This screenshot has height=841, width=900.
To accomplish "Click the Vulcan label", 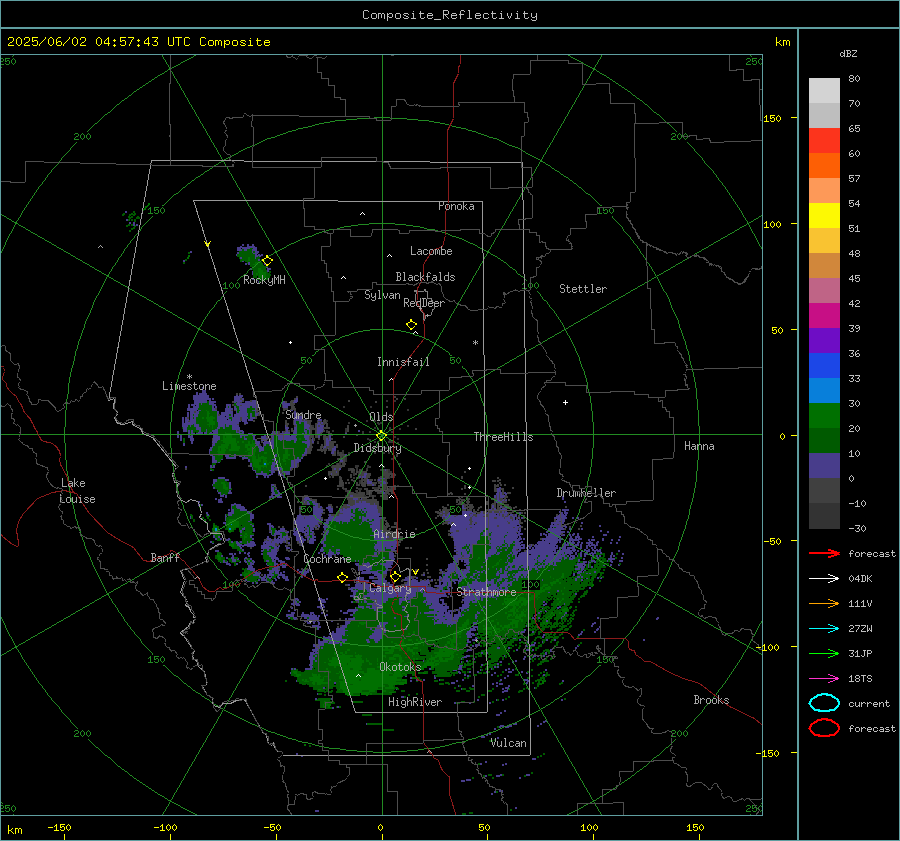I will [508, 743].
